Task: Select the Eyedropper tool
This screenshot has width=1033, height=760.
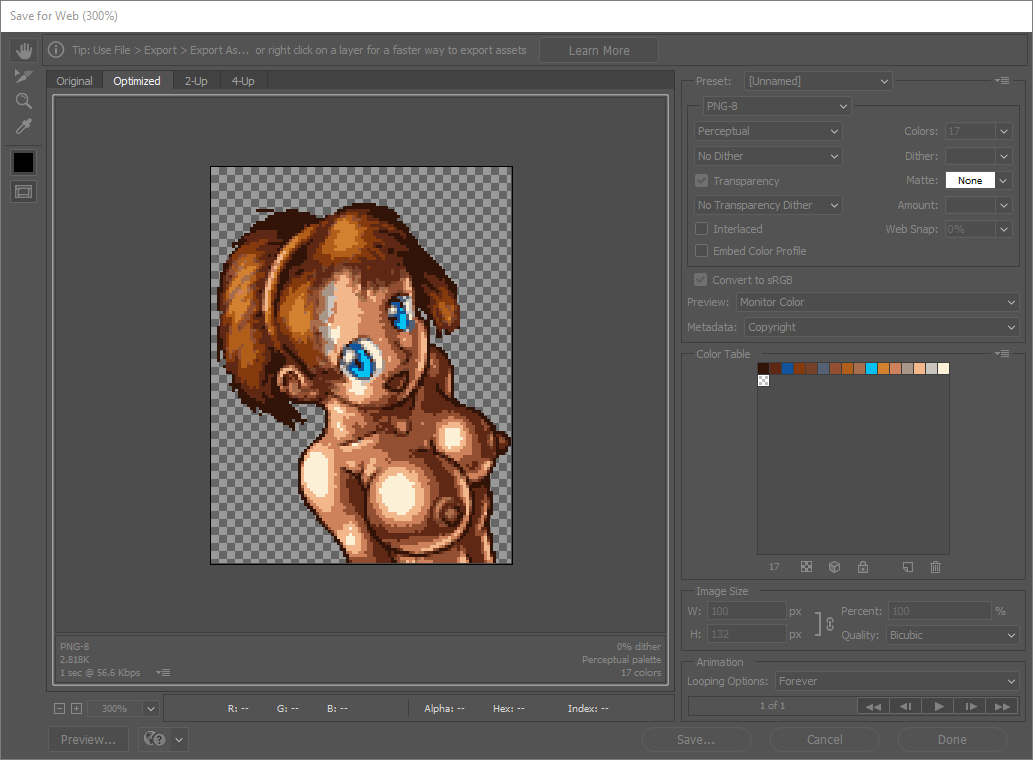Action: click(23, 126)
